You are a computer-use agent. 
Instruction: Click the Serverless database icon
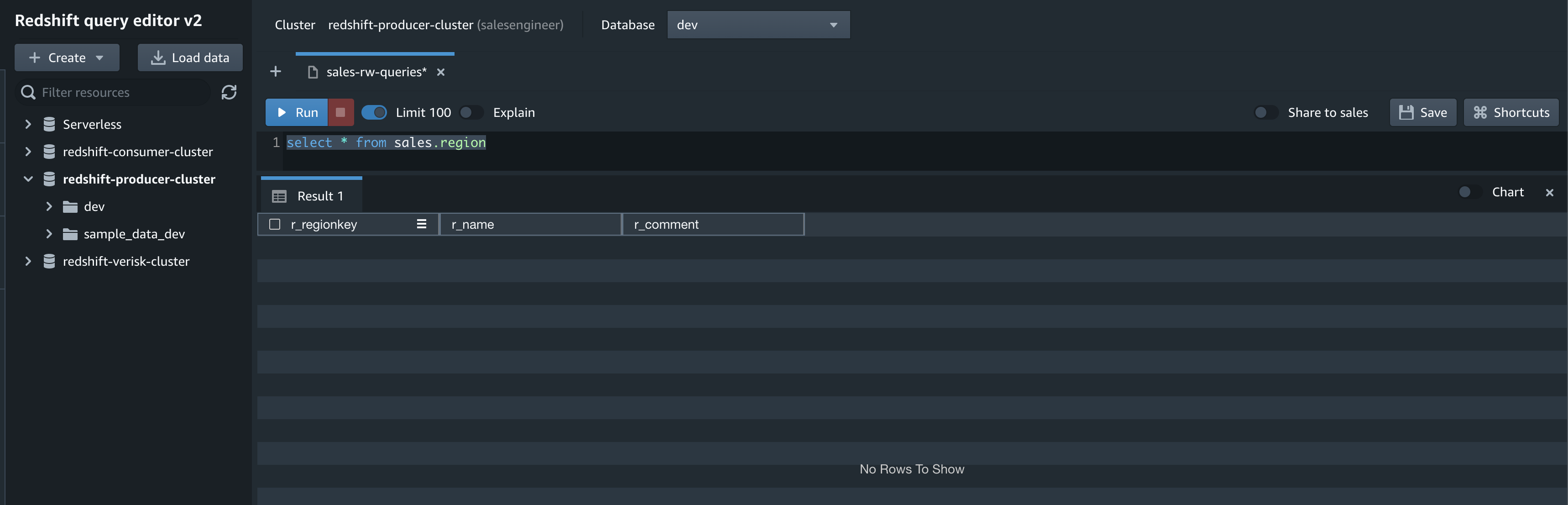(49, 124)
